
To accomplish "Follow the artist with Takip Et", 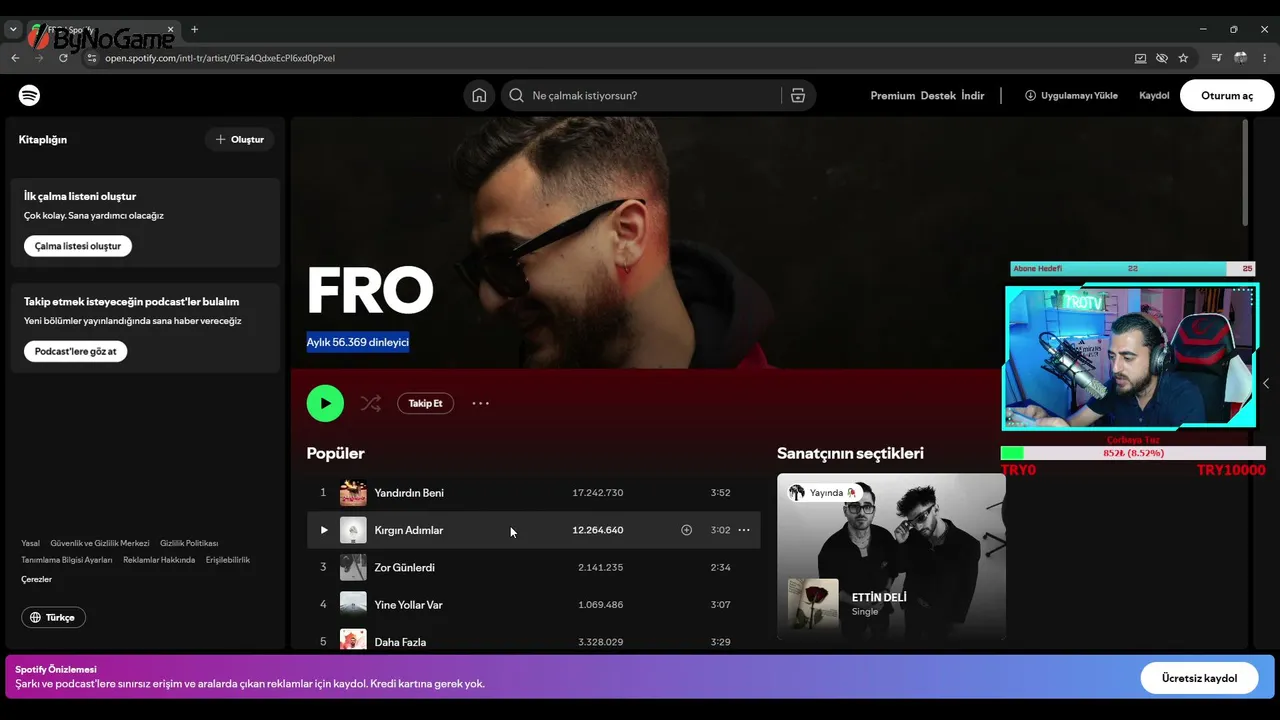I will [x=425, y=403].
